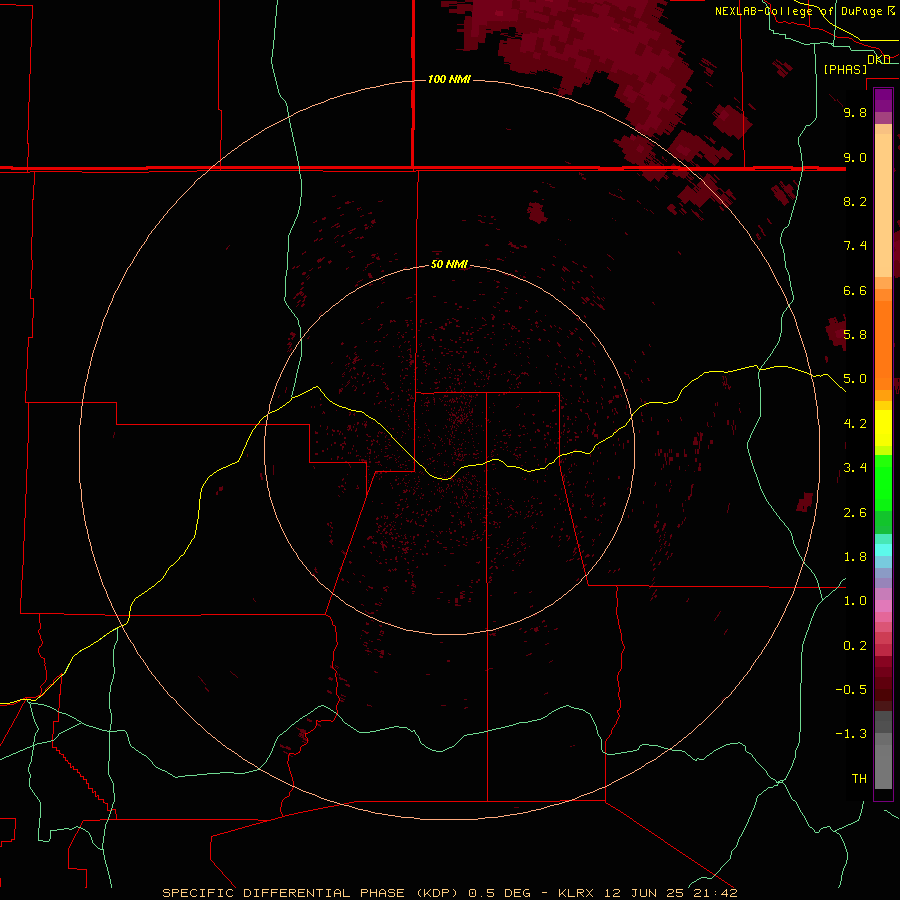Pick the yellow segment of the color bar
The height and width of the screenshot is (900, 900).
pos(883,428)
